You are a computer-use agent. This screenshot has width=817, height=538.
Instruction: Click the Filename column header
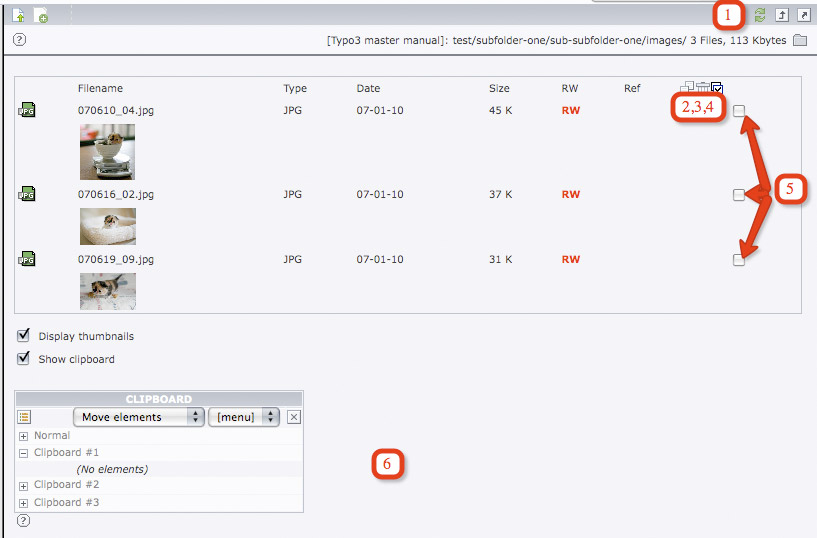(x=100, y=89)
